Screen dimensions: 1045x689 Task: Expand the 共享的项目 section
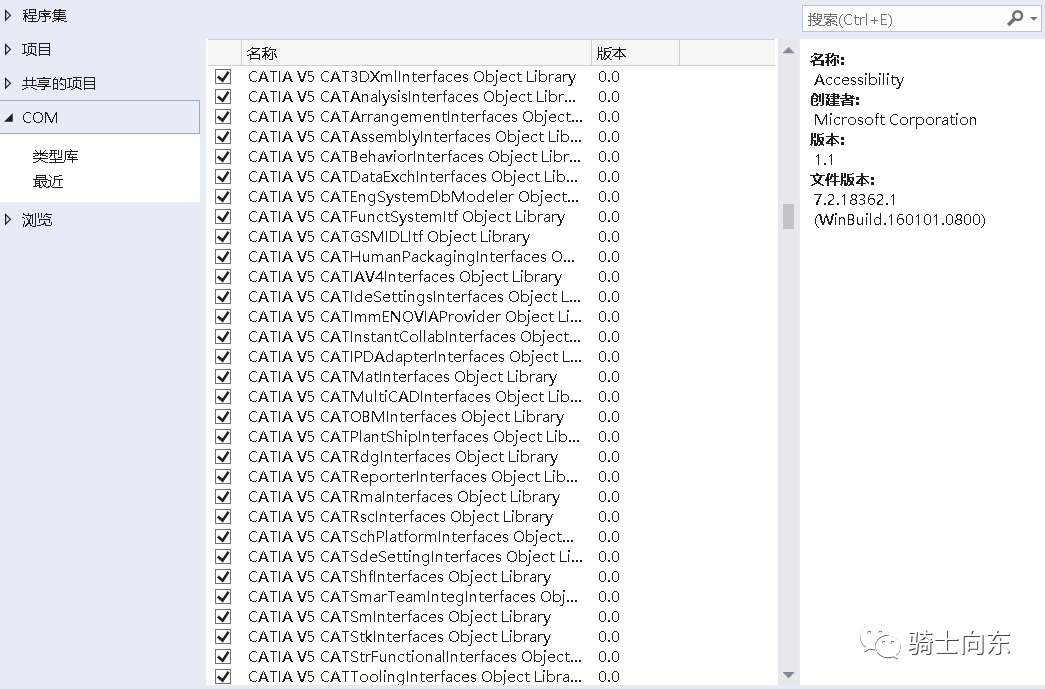coord(8,83)
